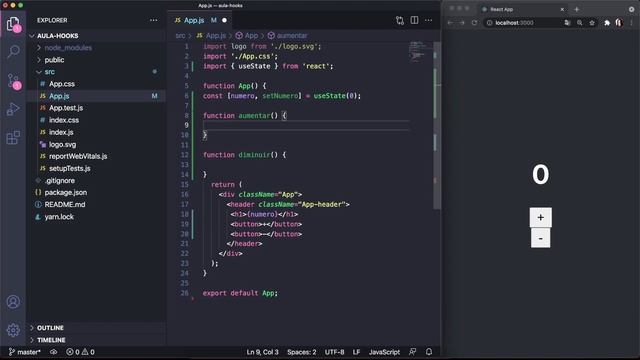Viewport: 640px width, 360px height.
Task: Open the Run and Debug view
Action: tap(13, 109)
